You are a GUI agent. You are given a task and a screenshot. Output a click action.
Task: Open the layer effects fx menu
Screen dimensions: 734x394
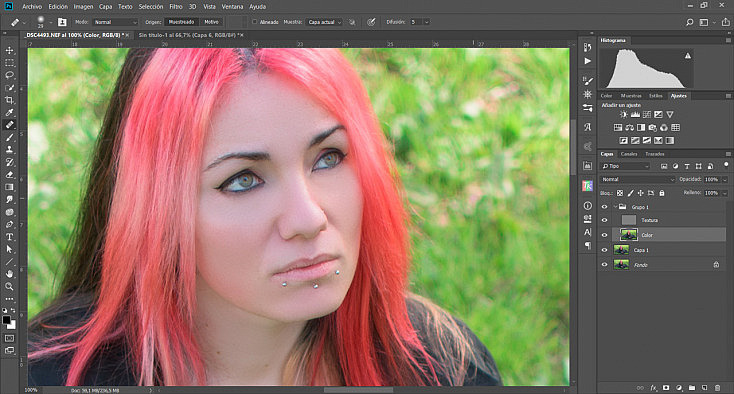pos(653,387)
